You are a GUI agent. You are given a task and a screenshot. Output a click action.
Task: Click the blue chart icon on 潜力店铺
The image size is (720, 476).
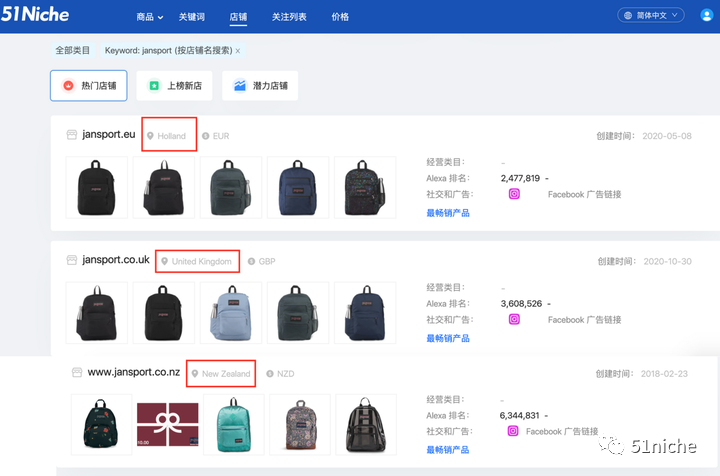pyautogui.click(x=240, y=85)
